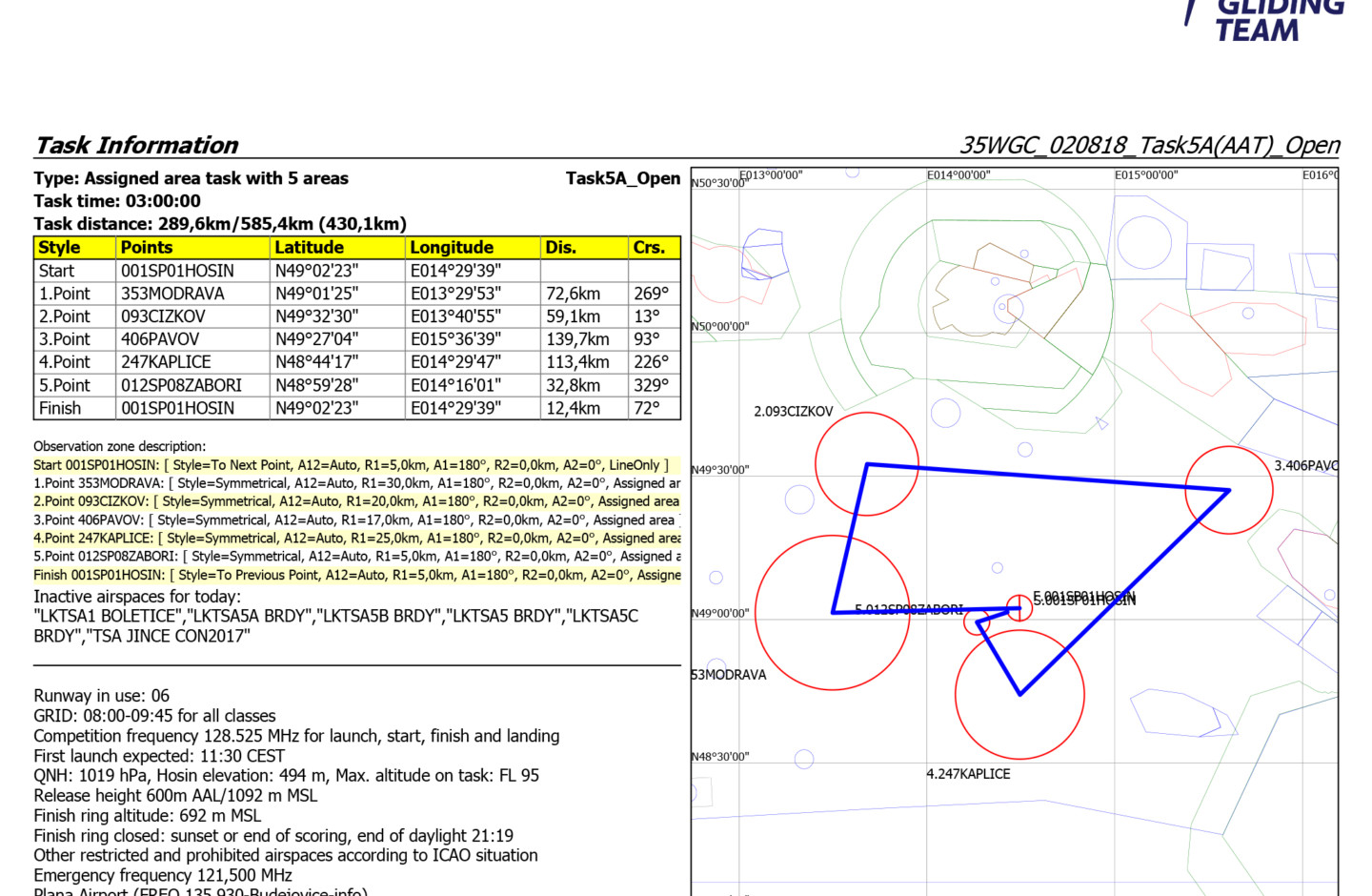Click the highlighted 2.Point 093CIZKOV zone description

pos(356,501)
